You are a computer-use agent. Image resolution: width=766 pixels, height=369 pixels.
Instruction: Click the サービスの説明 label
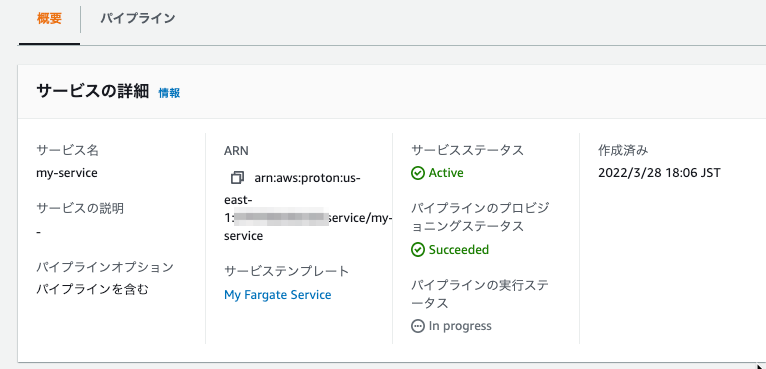click(x=80, y=209)
